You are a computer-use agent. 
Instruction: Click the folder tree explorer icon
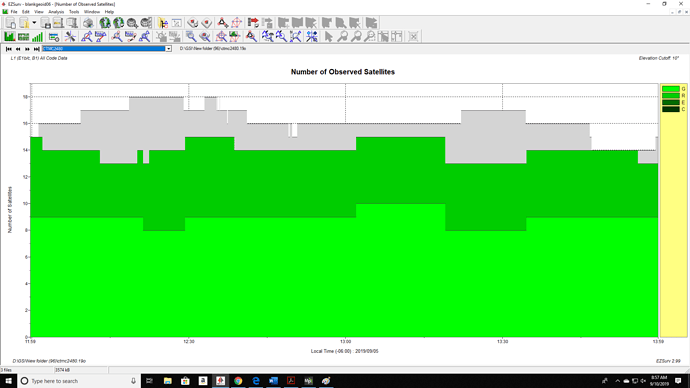tap(163, 23)
